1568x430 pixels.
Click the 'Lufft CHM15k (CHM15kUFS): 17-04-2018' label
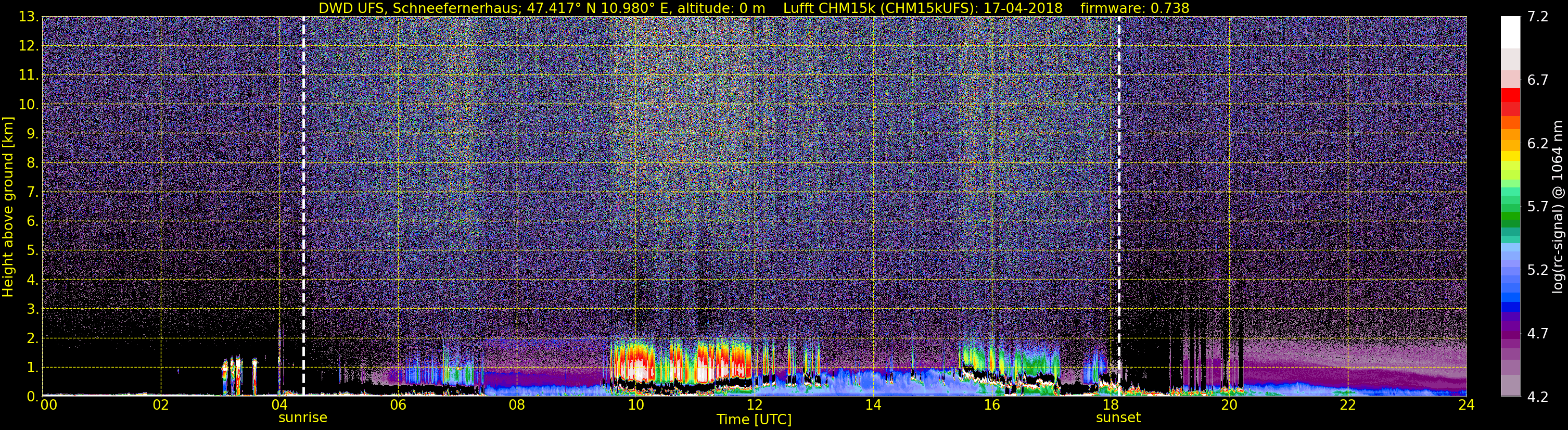pyautogui.click(x=923, y=8)
